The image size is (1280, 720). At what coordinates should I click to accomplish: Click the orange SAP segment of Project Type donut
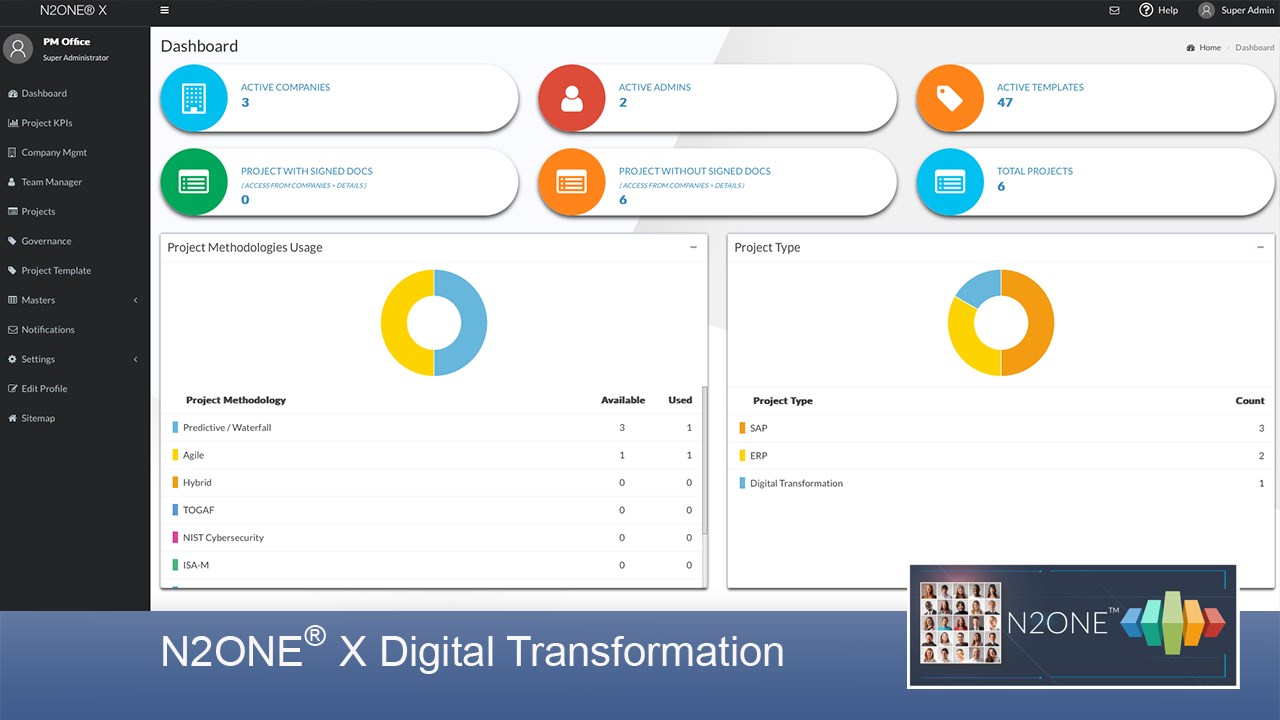tap(1041, 323)
